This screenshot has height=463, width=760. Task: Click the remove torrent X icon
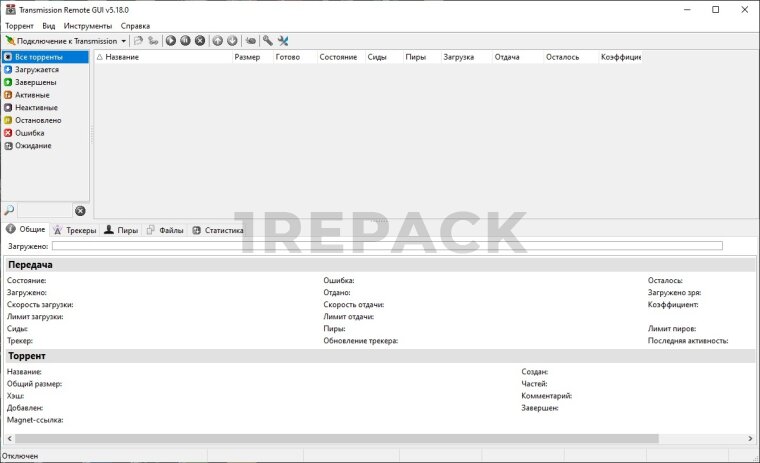coord(200,41)
